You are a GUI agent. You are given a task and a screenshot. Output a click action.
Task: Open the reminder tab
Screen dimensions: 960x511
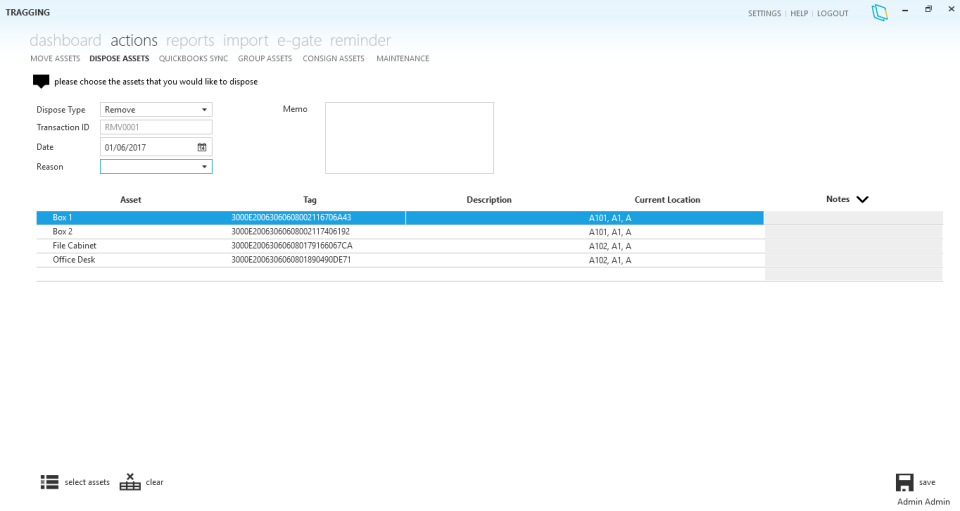point(360,40)
